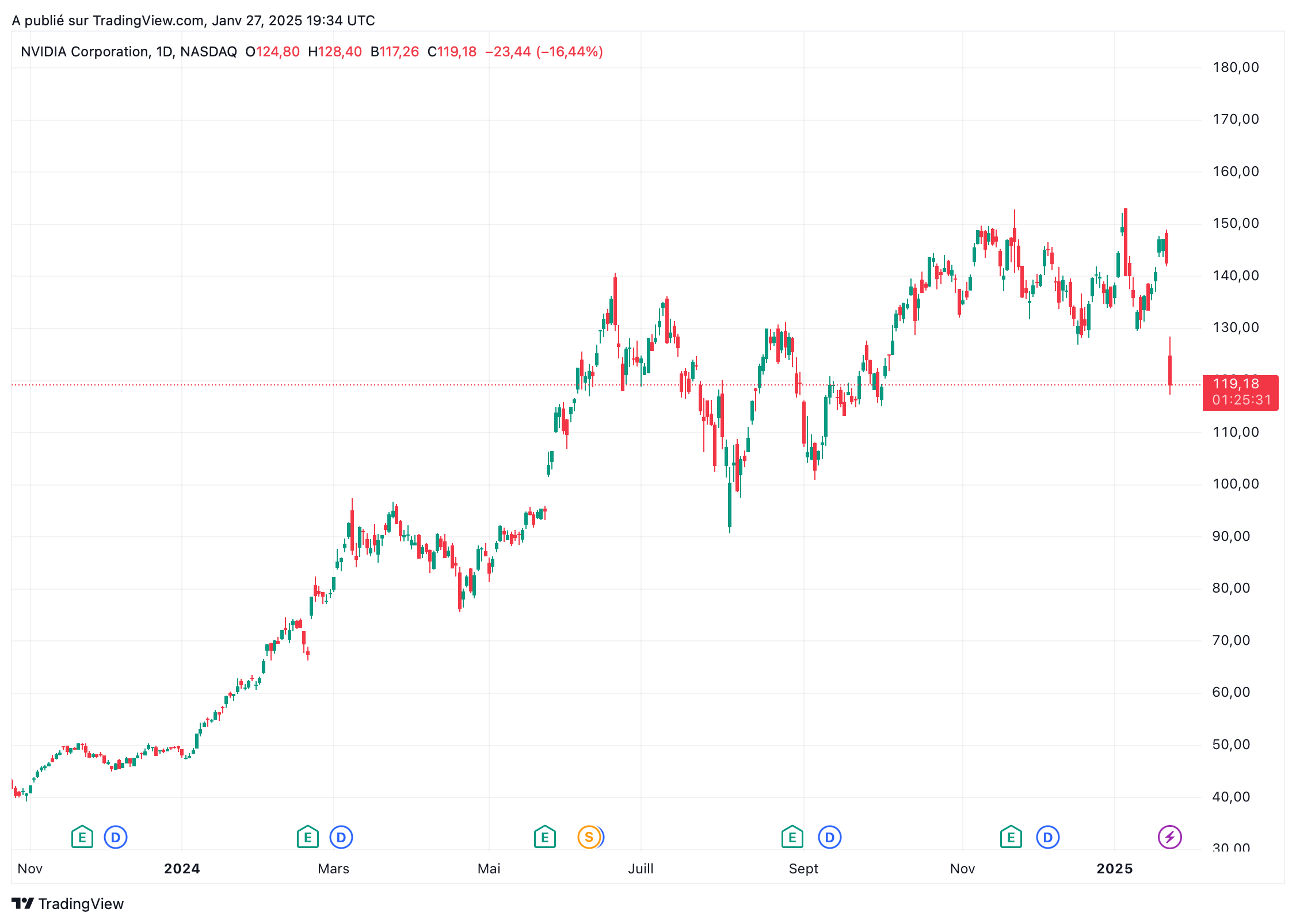The image size is (1296, 924).
Task: Click the Nov label left of 2025
Action: click(963, 869)
